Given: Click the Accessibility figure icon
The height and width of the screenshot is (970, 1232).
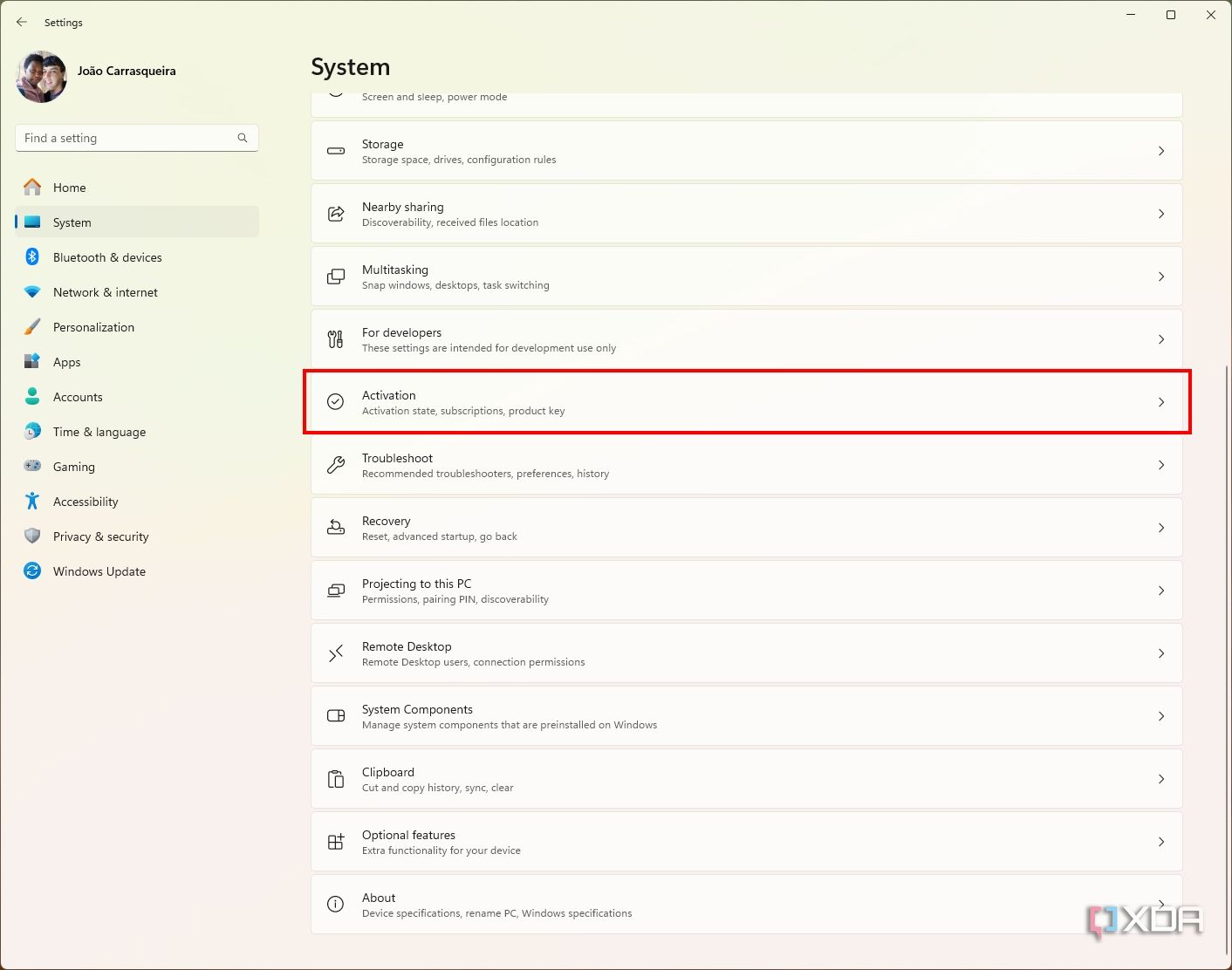Looking at the screenshot, I should [32, 501].
